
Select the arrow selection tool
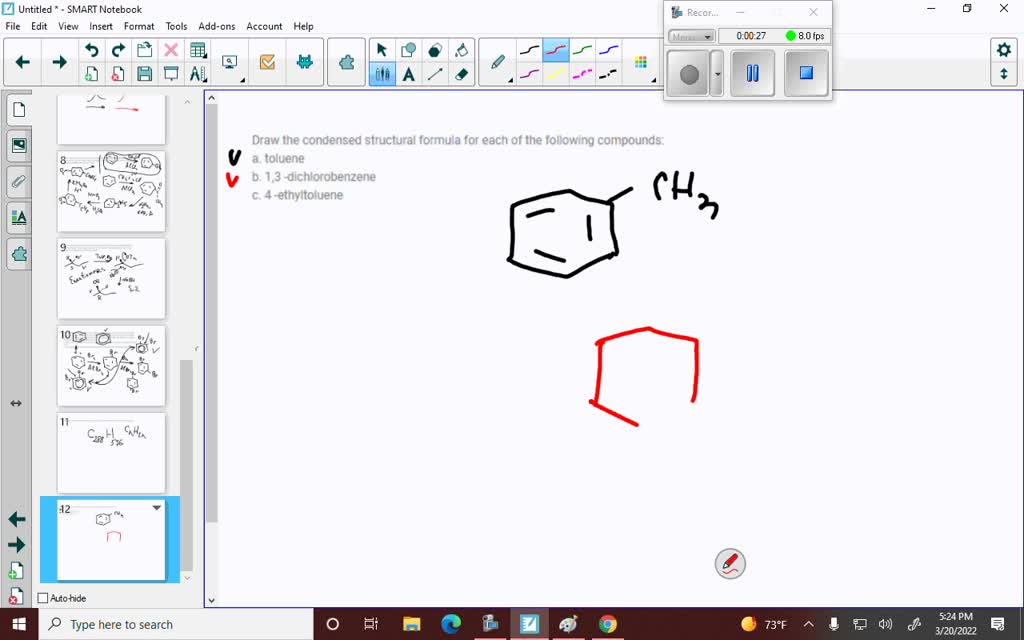click(x=380, y=48)
